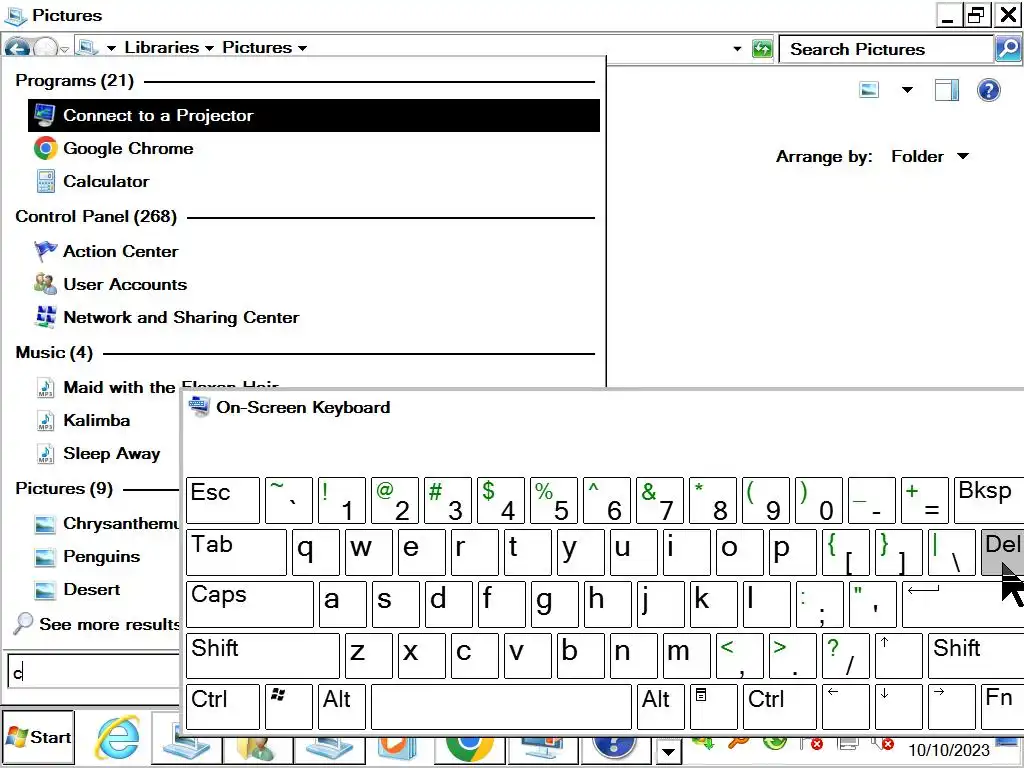
Task: Click the search magnifier button in Explorer
Action: pos(1008,49)
